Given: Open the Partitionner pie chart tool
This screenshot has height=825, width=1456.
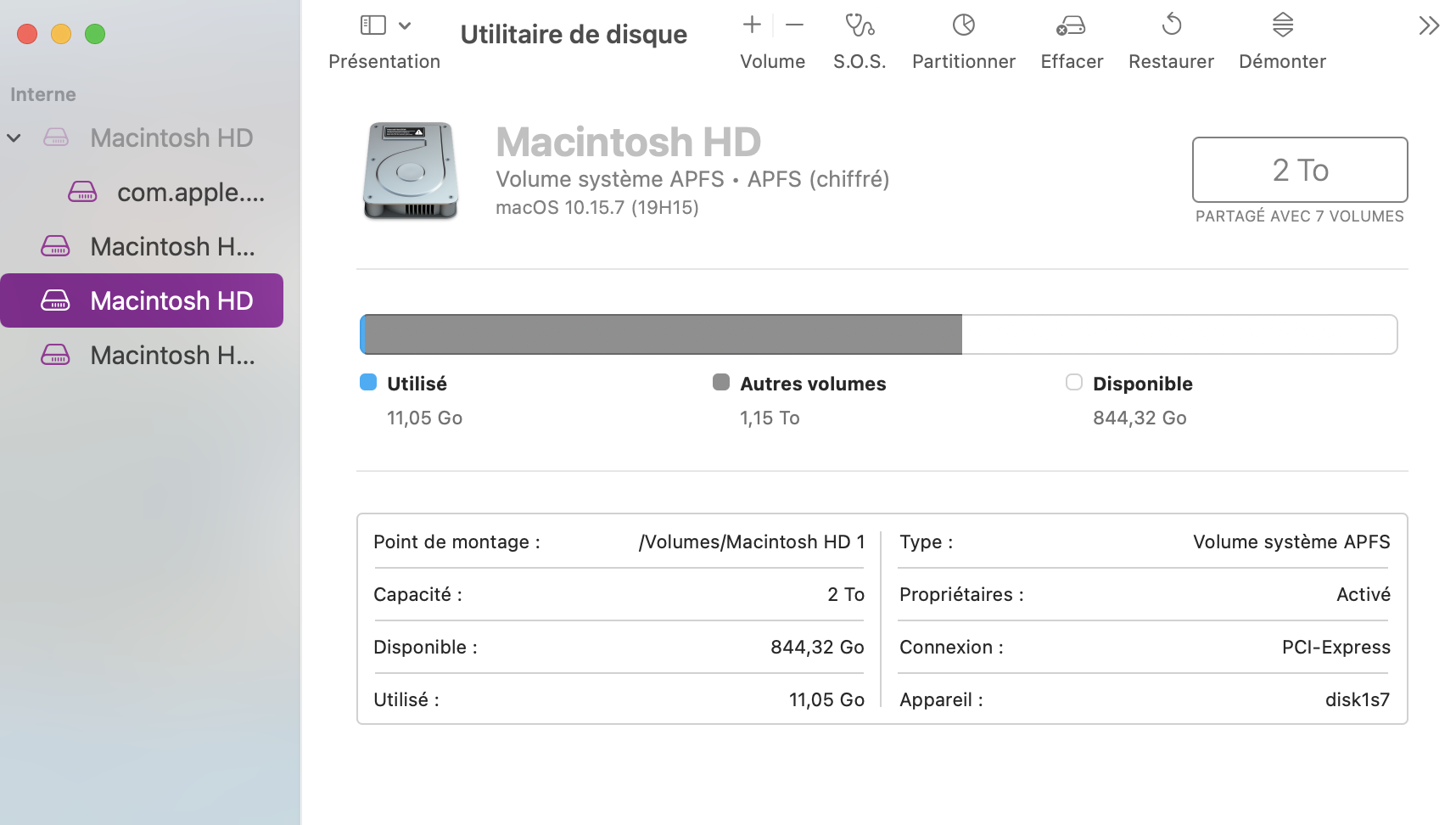Looking at the screenshot, I should (x=964, y=25).
